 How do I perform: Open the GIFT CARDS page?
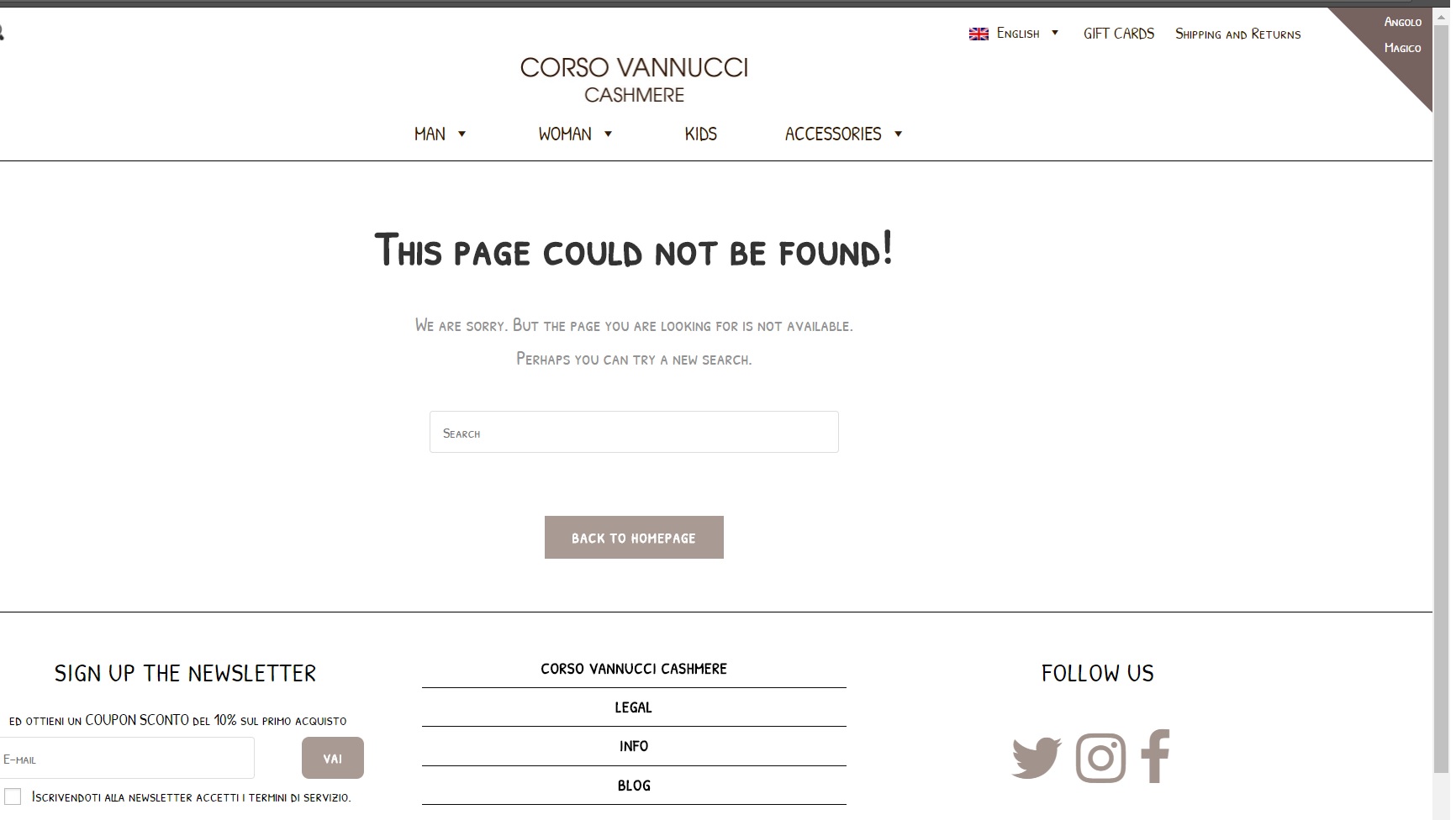(1119, 34)
